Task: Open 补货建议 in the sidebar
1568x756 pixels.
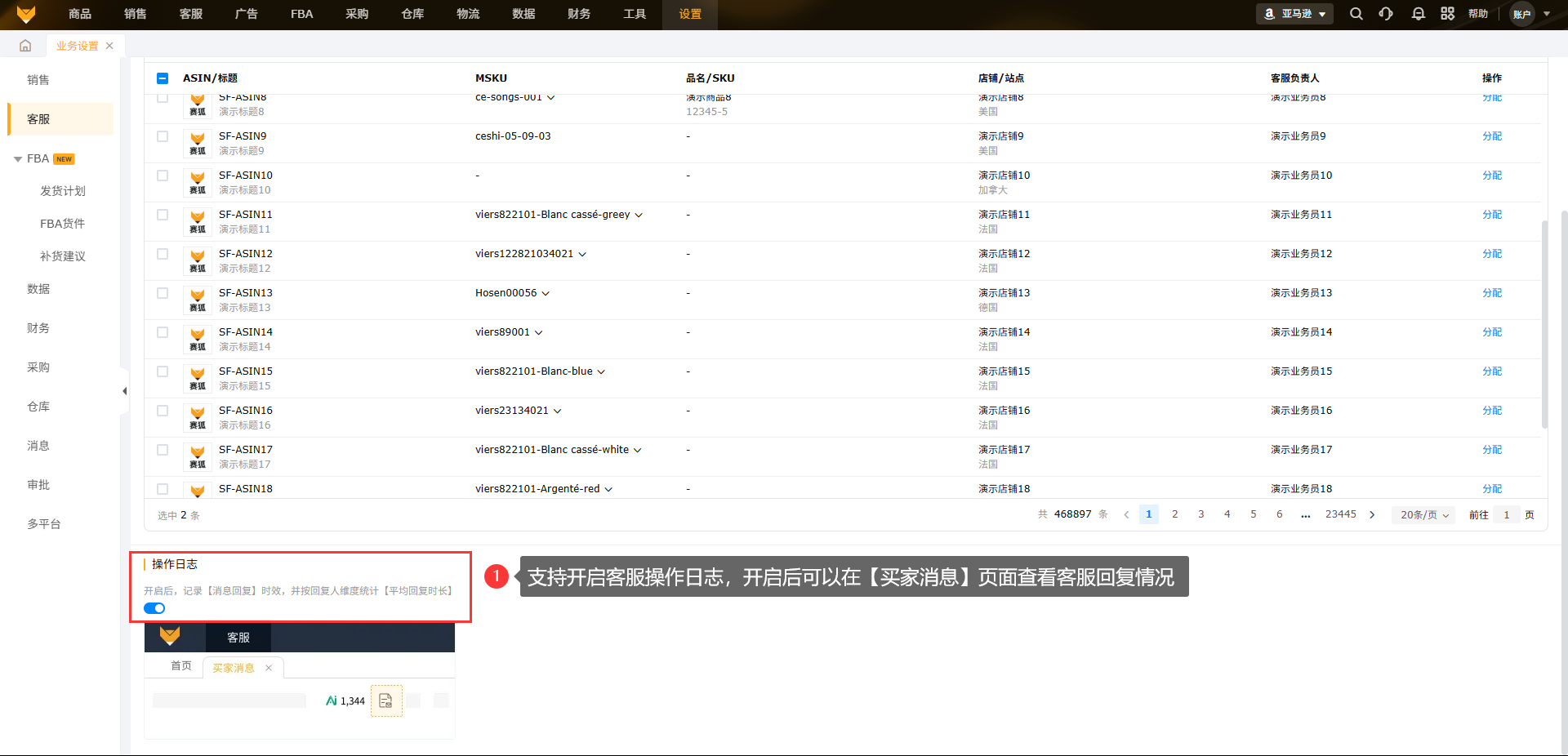Action: pos(63,256)
